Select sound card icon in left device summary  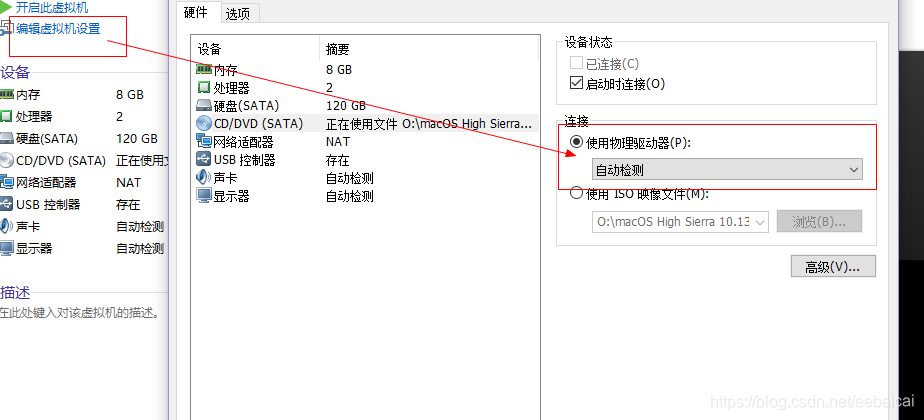point(6,226)
